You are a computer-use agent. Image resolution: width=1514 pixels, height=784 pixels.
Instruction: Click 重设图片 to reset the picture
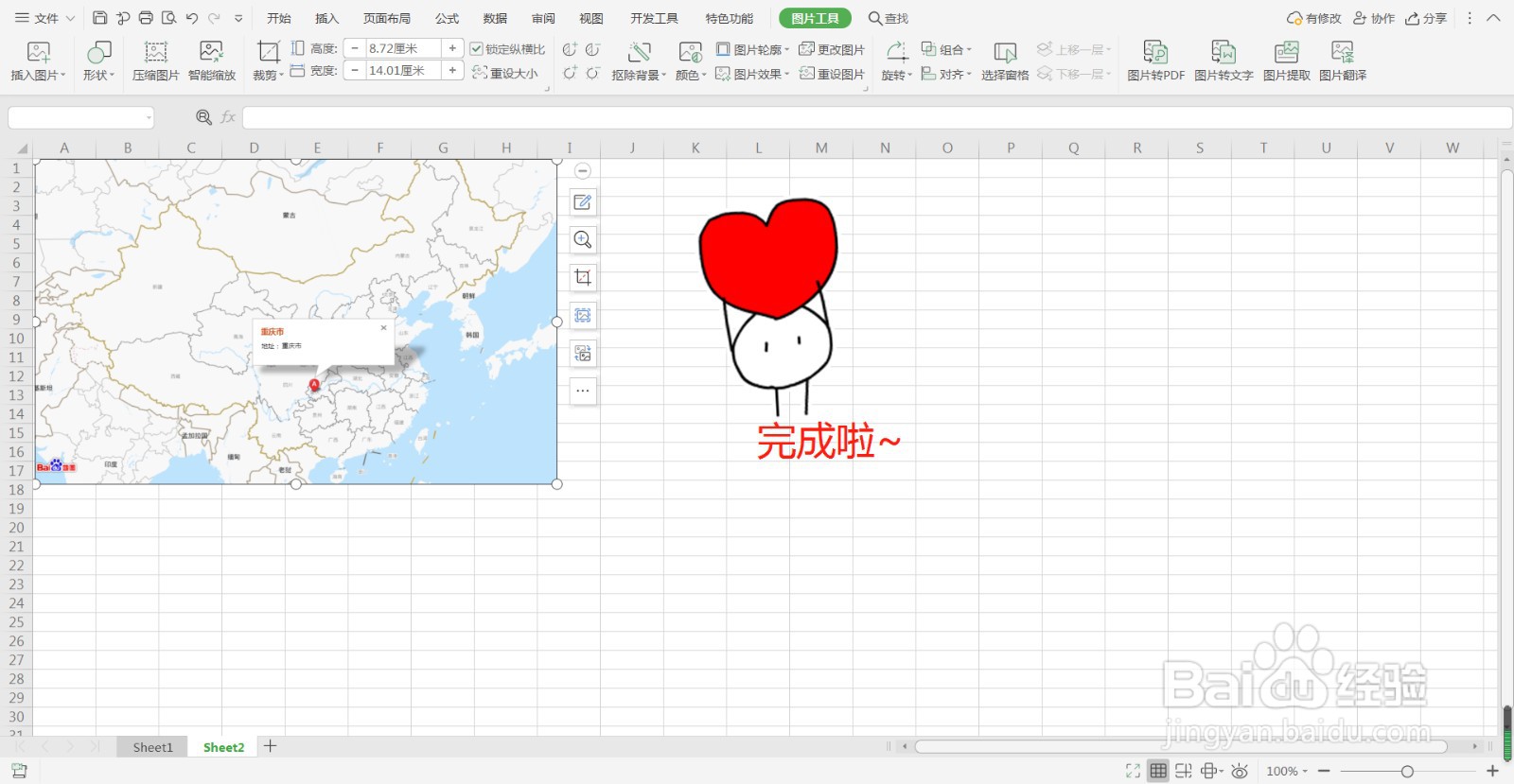832,74
